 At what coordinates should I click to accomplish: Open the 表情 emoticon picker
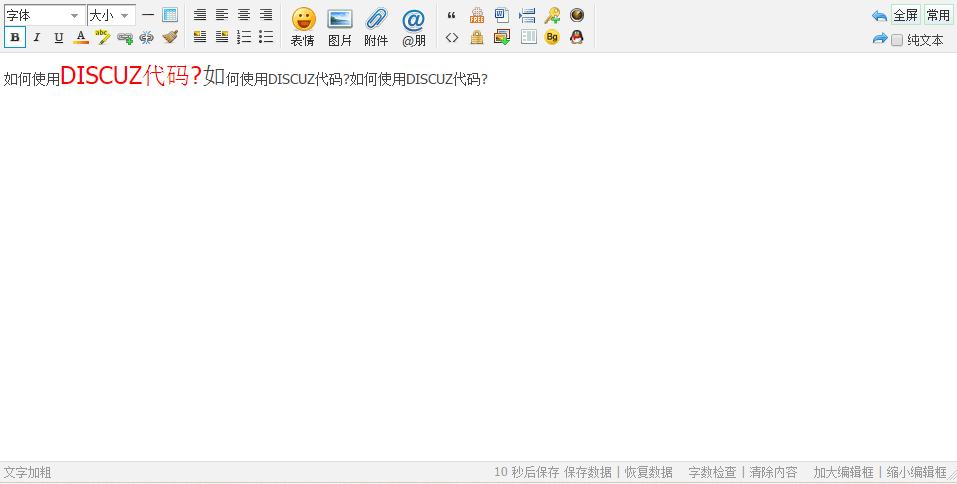303,26
